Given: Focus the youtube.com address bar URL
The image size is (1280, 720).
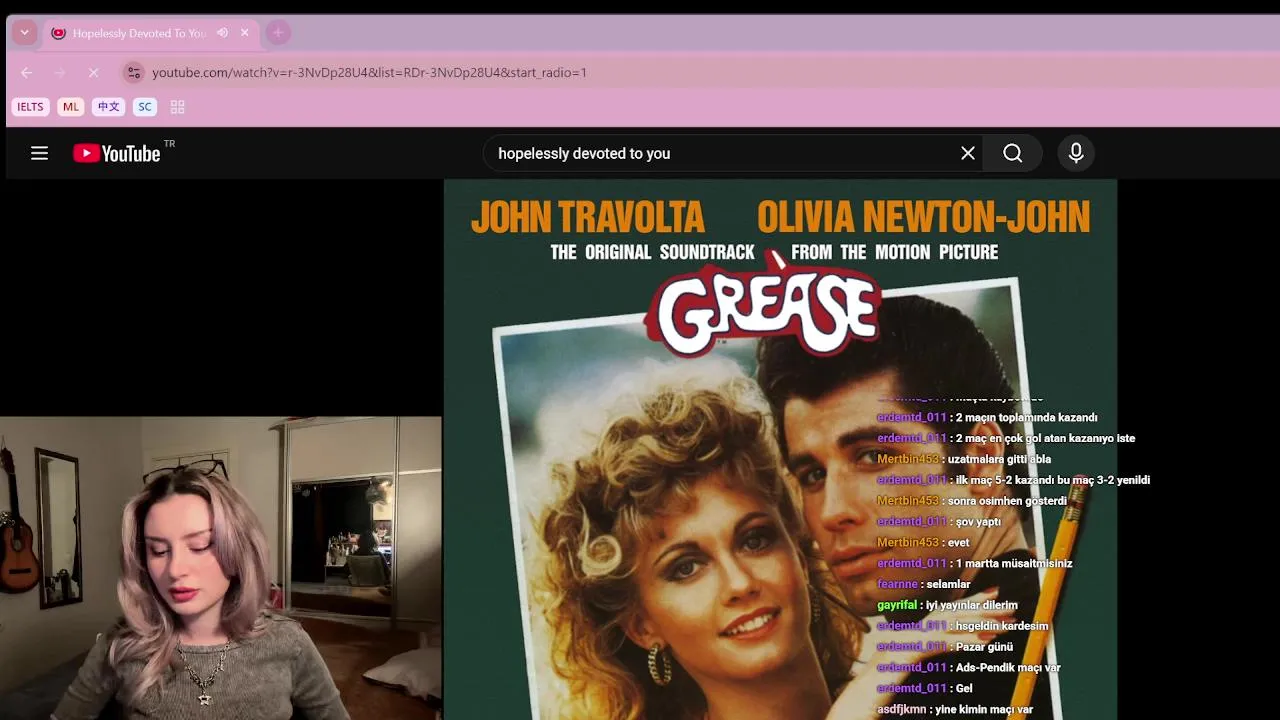Looking at the screenshot, I should [x=369, y=72].
